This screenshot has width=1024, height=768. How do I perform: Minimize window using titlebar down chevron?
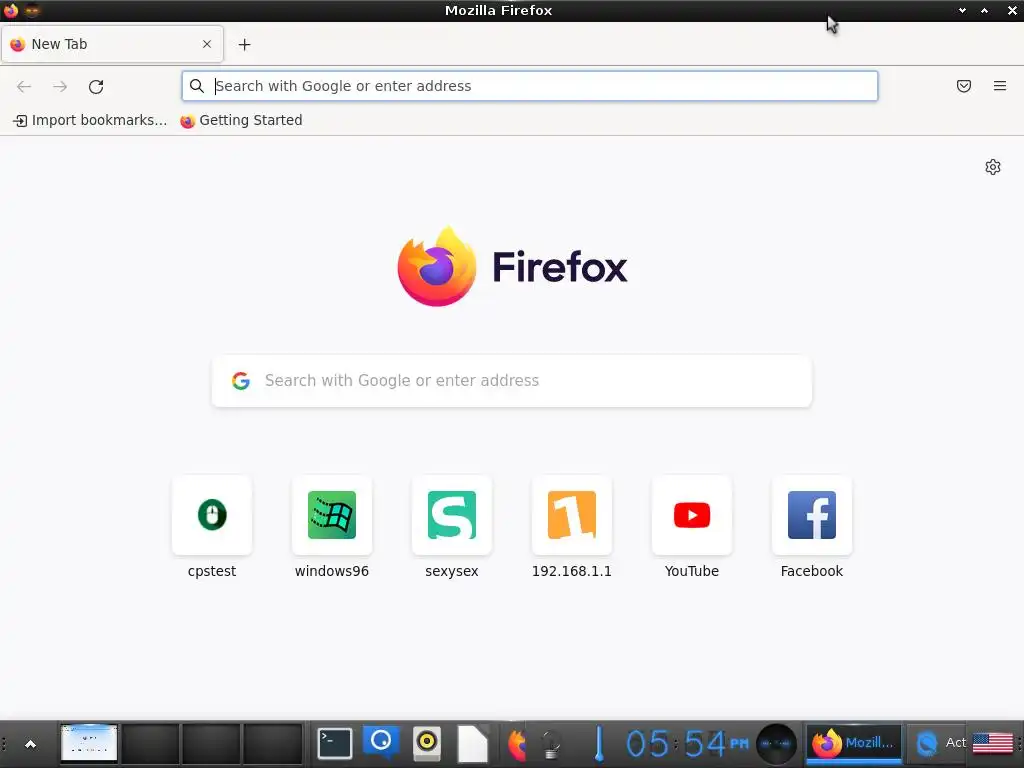pos(962,10)
